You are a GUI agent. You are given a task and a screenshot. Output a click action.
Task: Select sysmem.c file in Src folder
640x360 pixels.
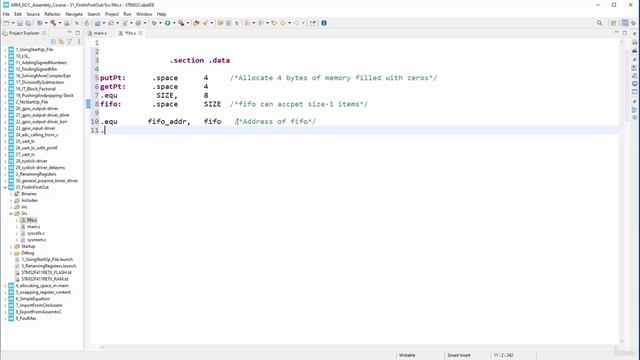click(36, 240)
